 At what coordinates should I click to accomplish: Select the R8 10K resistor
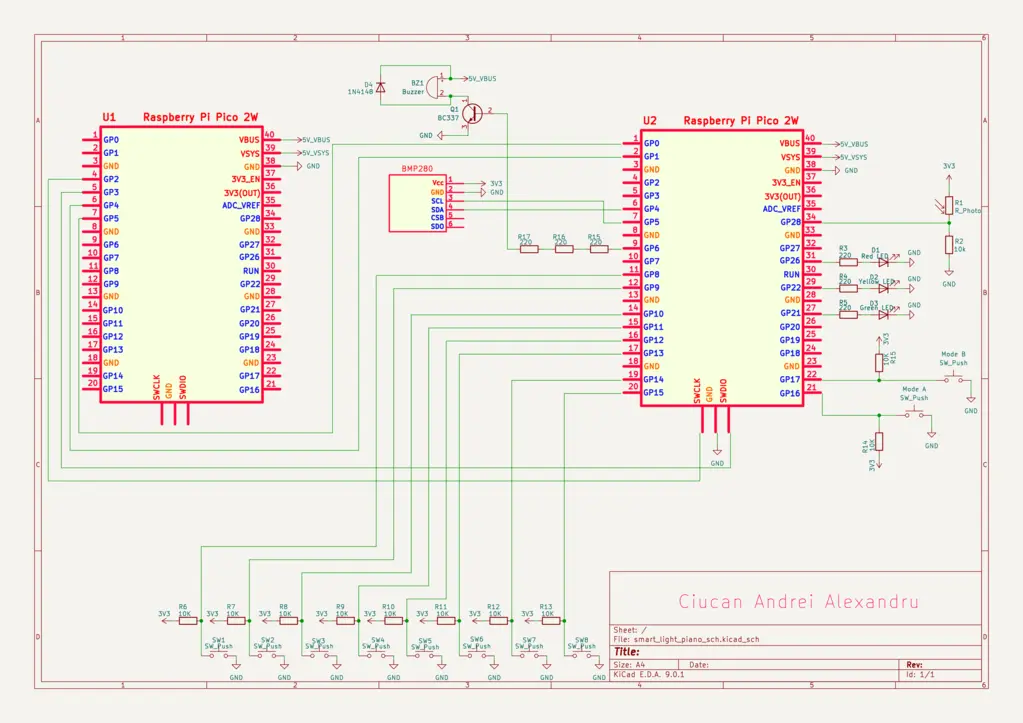(x=288, y=621)
